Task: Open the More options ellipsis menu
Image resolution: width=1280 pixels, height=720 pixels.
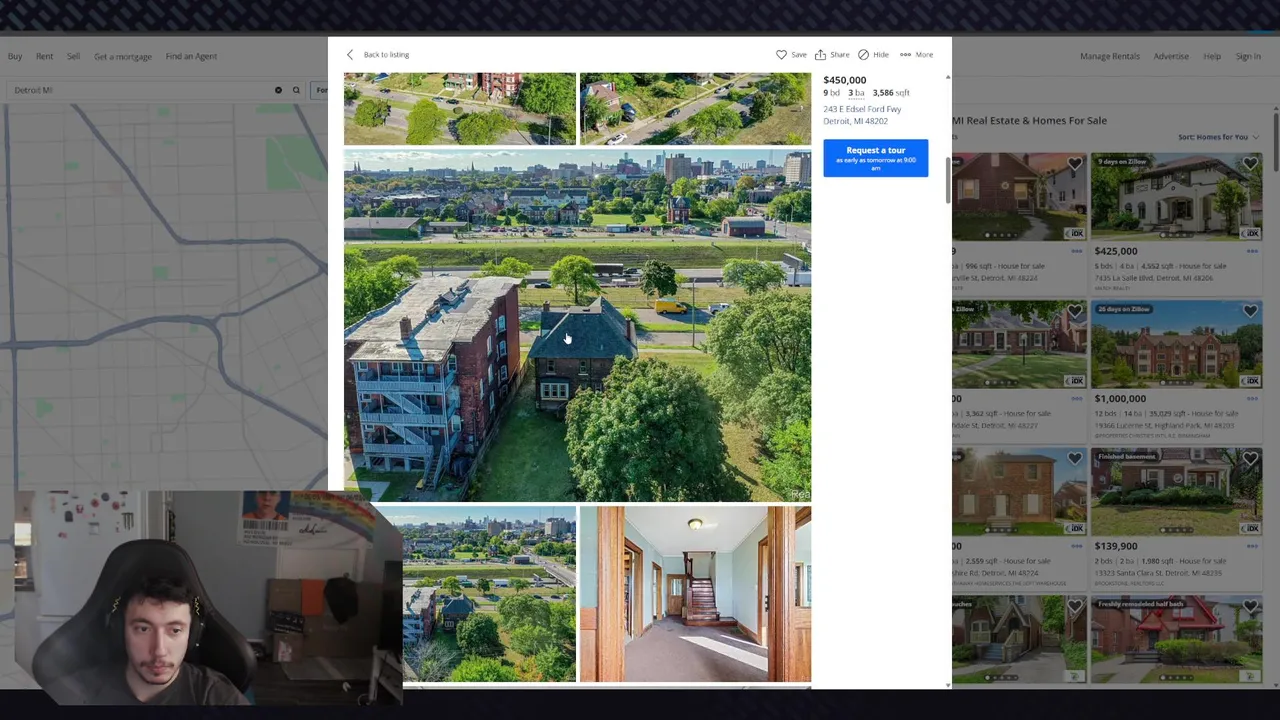Action: coord(905,55)
